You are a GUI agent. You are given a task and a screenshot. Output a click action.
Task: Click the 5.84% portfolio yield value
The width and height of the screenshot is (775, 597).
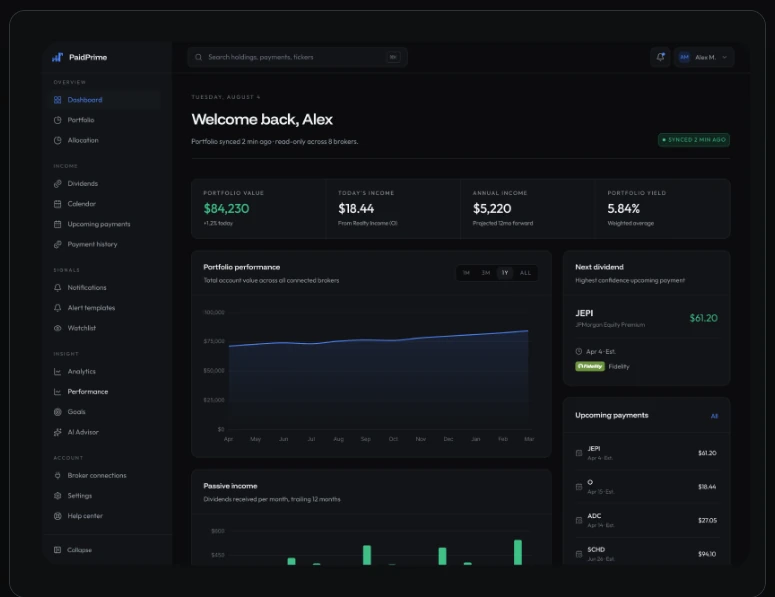click(624, 209)
